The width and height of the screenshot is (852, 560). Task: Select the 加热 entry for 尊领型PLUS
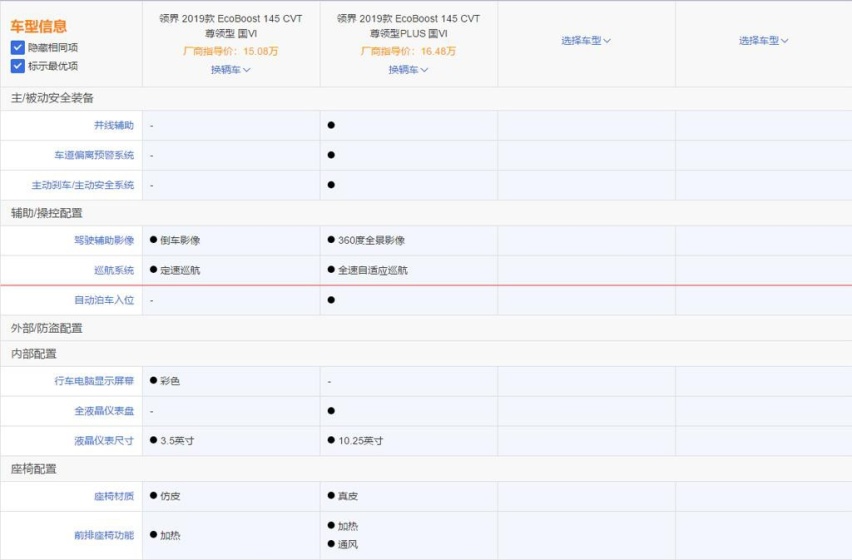[342, 526]
